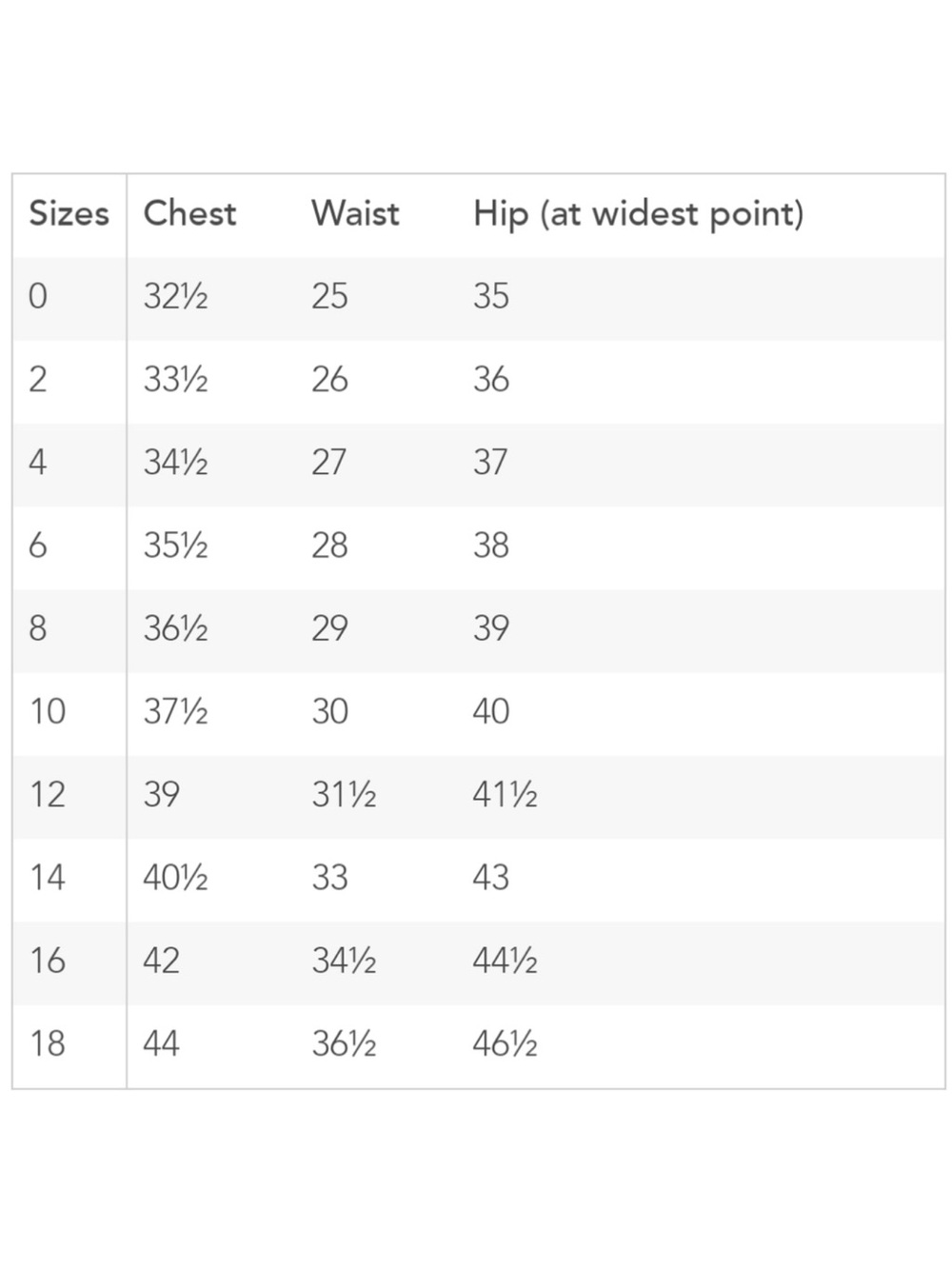Select the size 10 row label
Screen dimensions: 952x1269
coord(48,711)
